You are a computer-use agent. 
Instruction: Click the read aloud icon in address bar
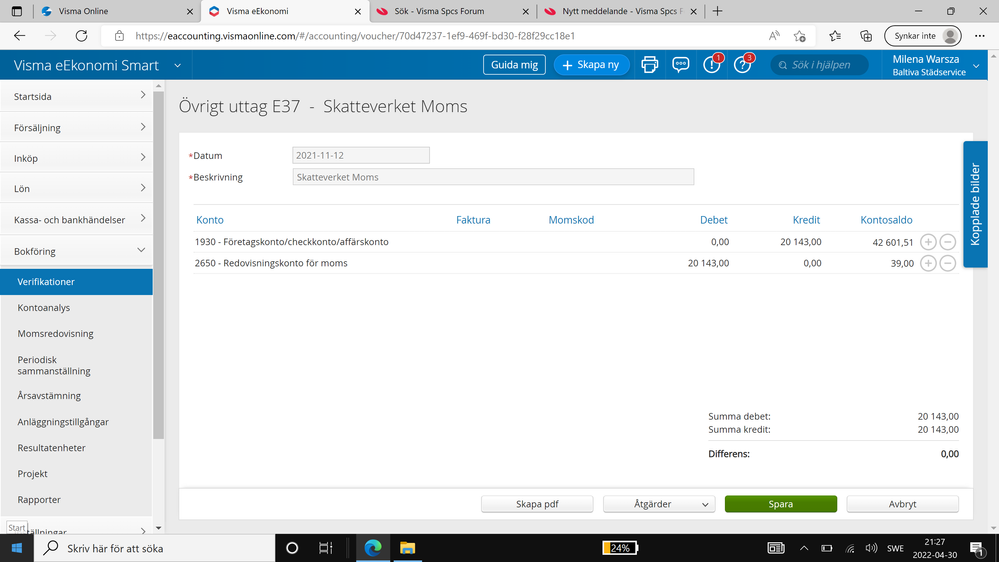point(774,36)
